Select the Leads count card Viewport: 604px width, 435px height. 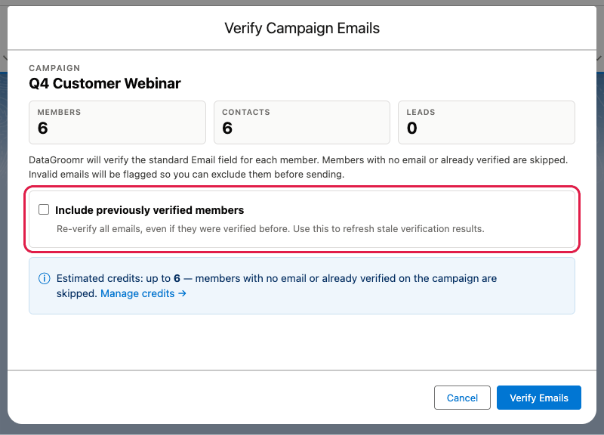click(x=487, y=123)
